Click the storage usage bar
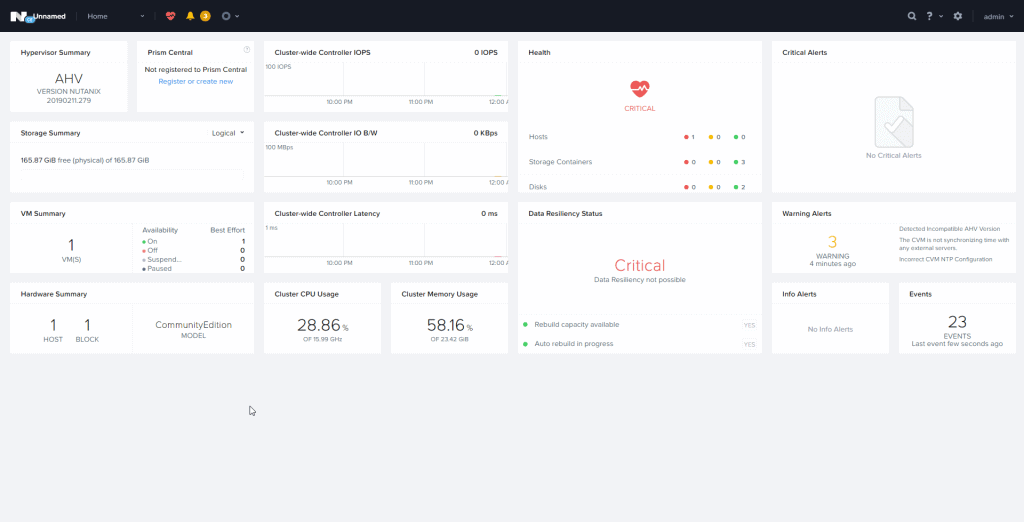The width and height of the screenshot is (1024, 522). tap(132, 175)
